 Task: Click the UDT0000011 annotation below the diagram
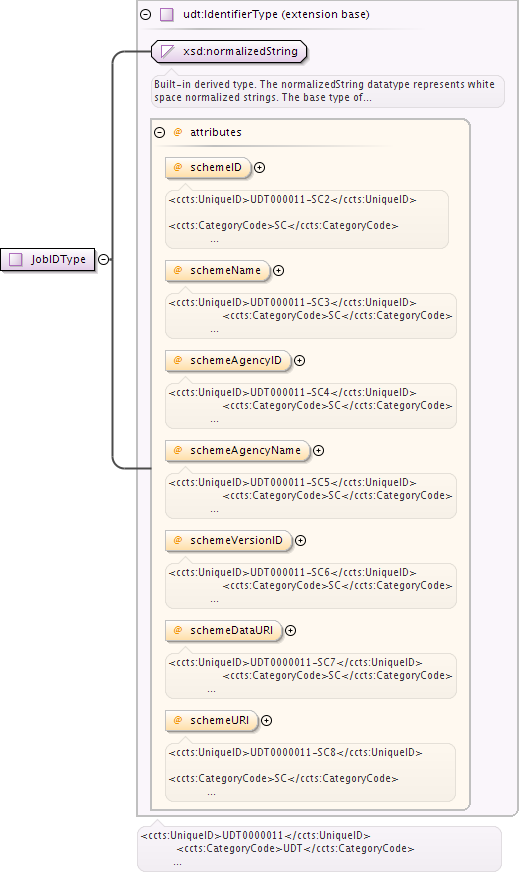click(319, 849)
